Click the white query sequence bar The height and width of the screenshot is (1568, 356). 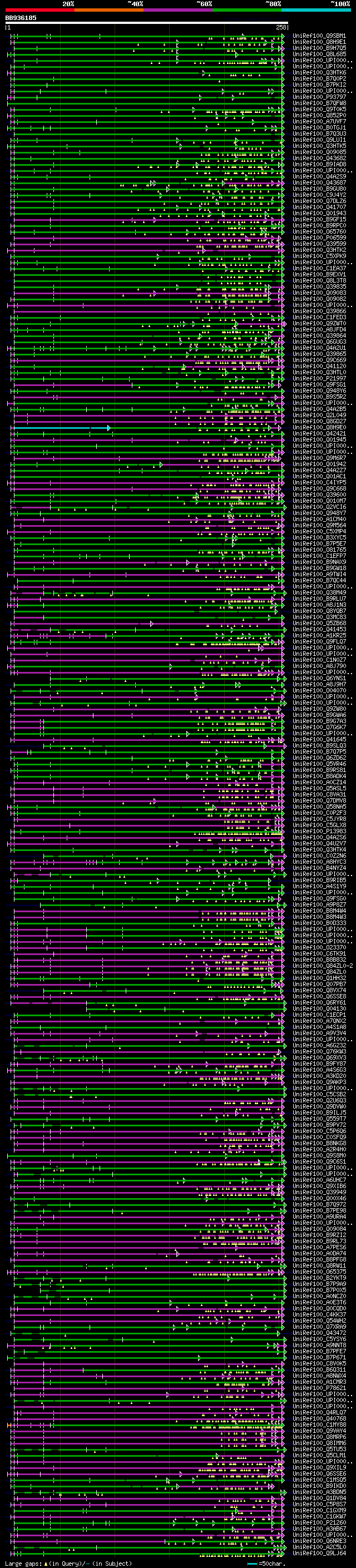[147, 22]
